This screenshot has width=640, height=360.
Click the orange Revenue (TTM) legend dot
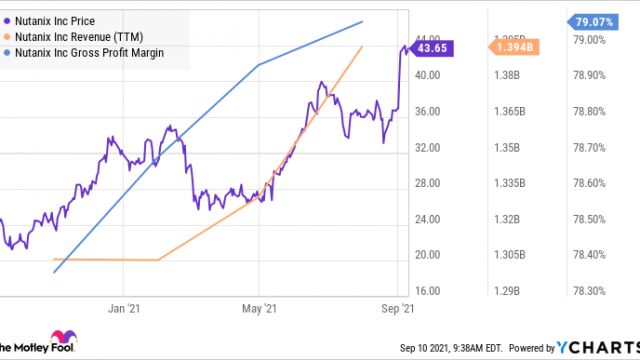click(7, 37)
